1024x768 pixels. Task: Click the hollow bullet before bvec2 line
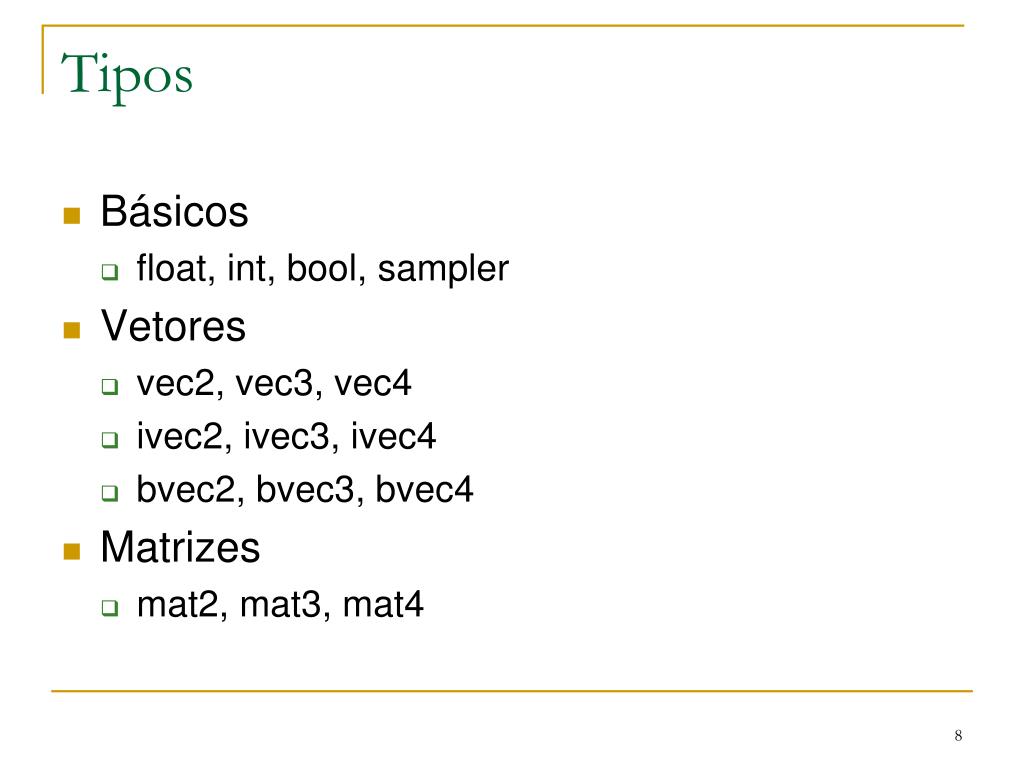tap(110, 492)
